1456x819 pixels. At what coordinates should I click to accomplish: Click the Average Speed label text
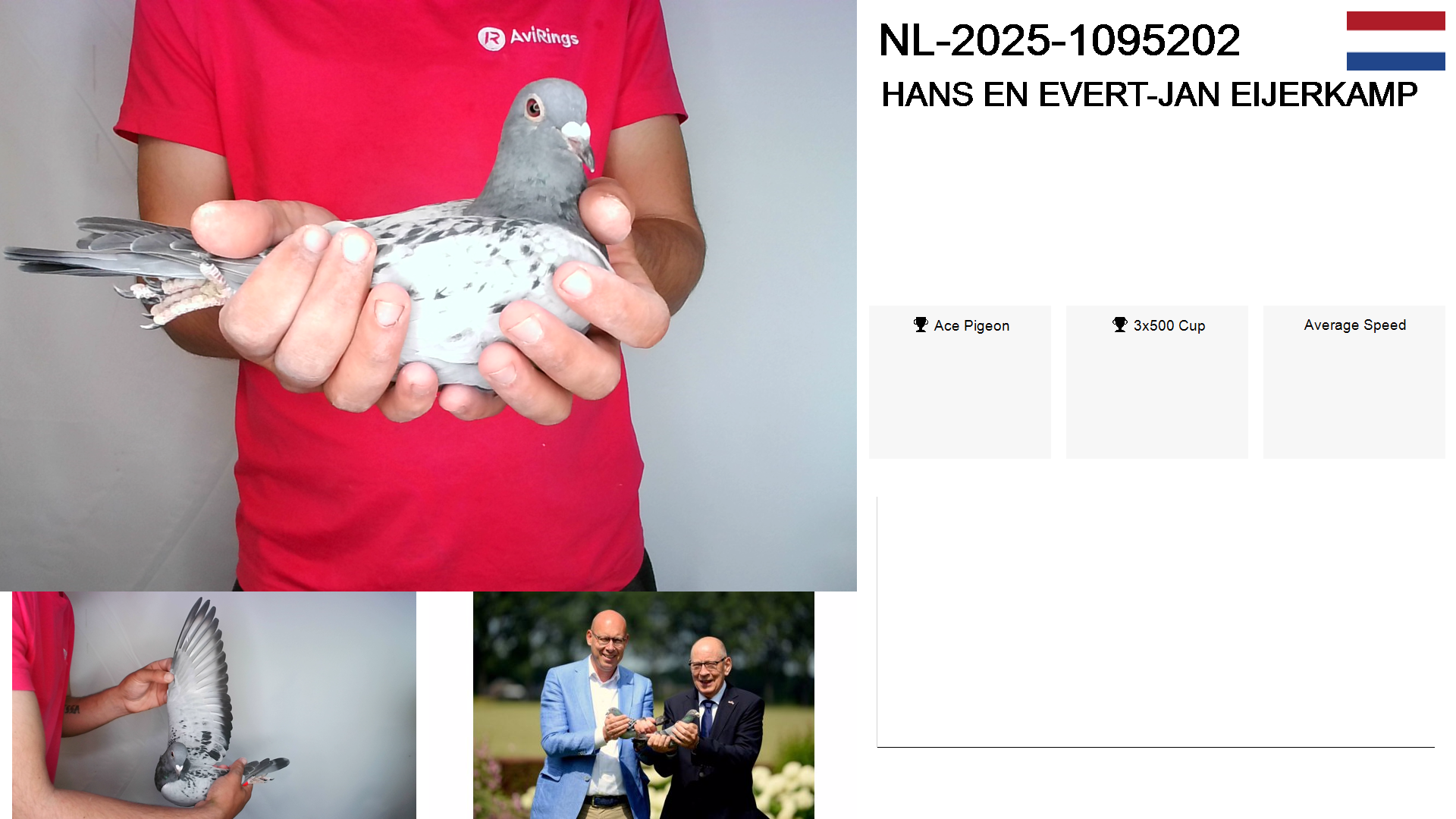click(1354, 325)
